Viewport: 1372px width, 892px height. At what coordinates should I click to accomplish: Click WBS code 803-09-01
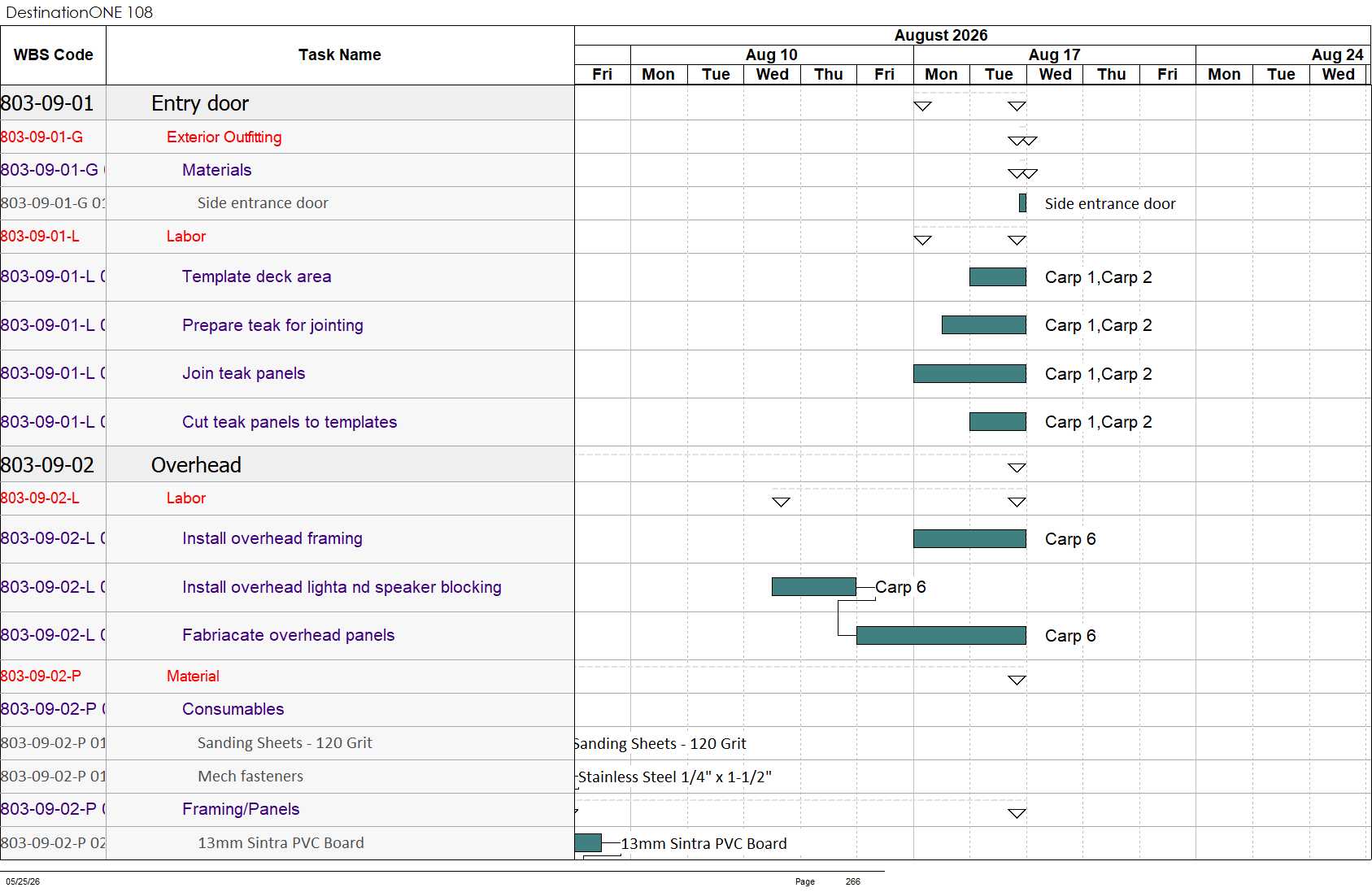tap(47, 103)
